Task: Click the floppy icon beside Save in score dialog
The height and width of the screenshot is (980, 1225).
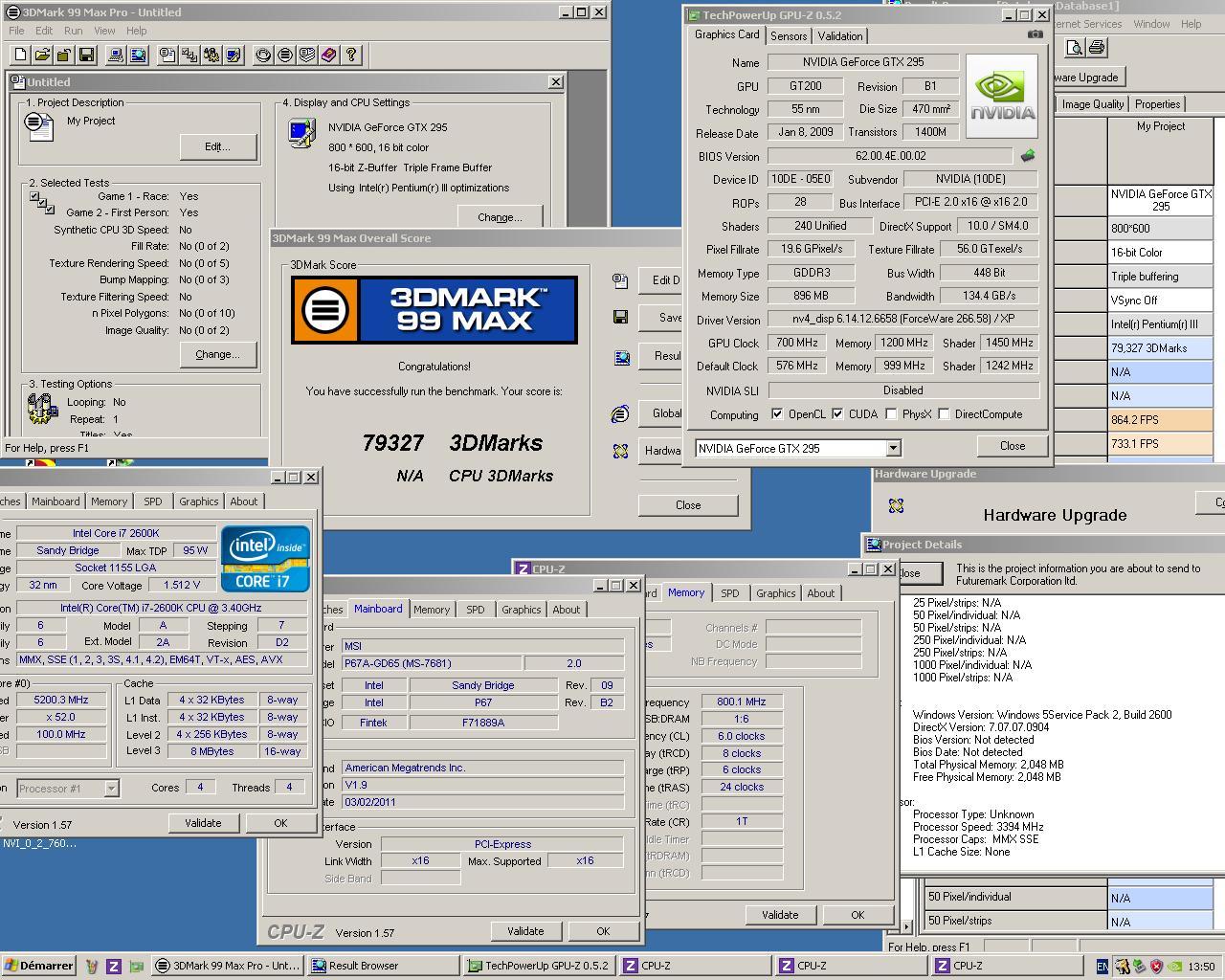Action: tap(620, 317)
